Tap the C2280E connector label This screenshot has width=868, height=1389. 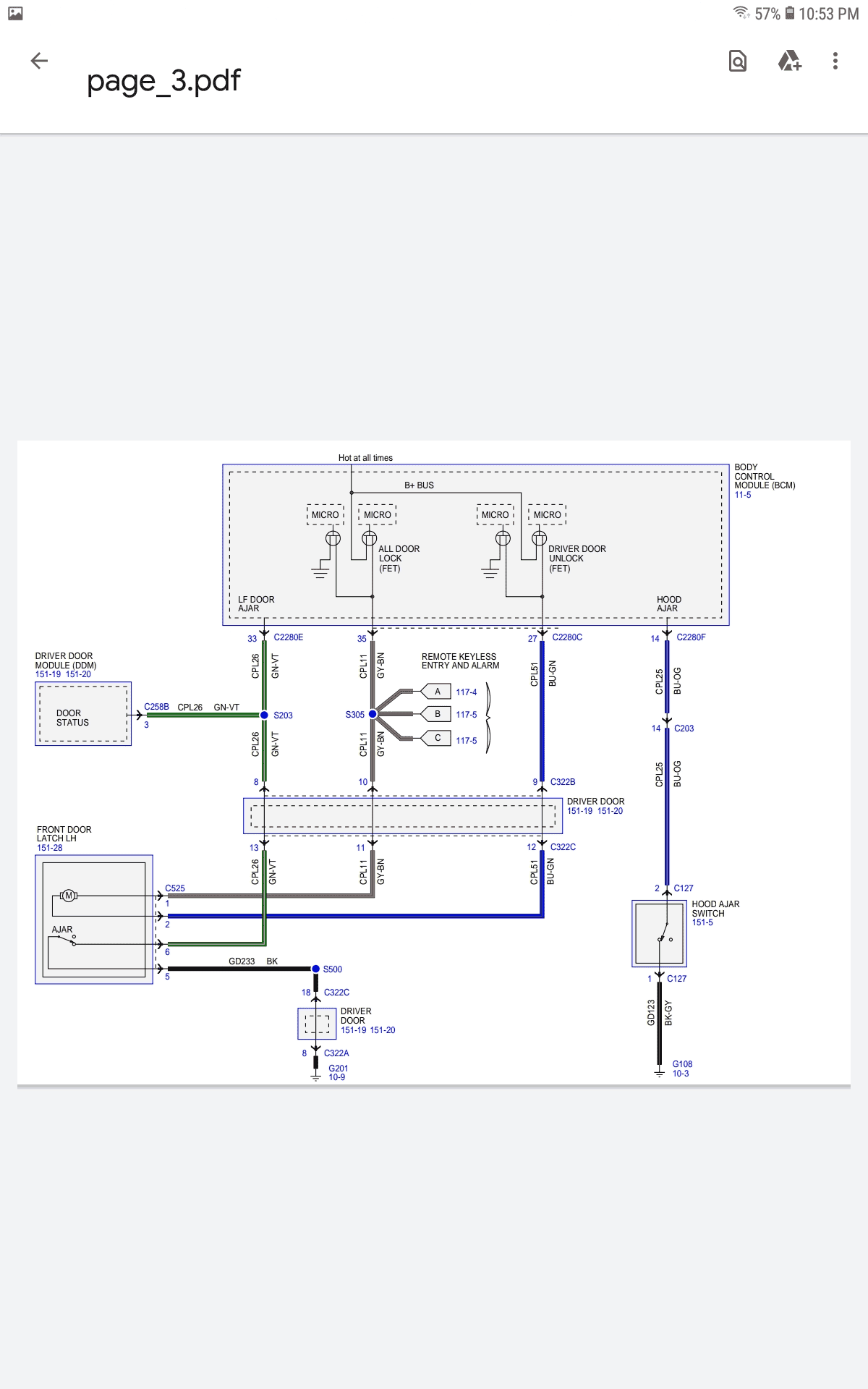[x=289, y=637]
